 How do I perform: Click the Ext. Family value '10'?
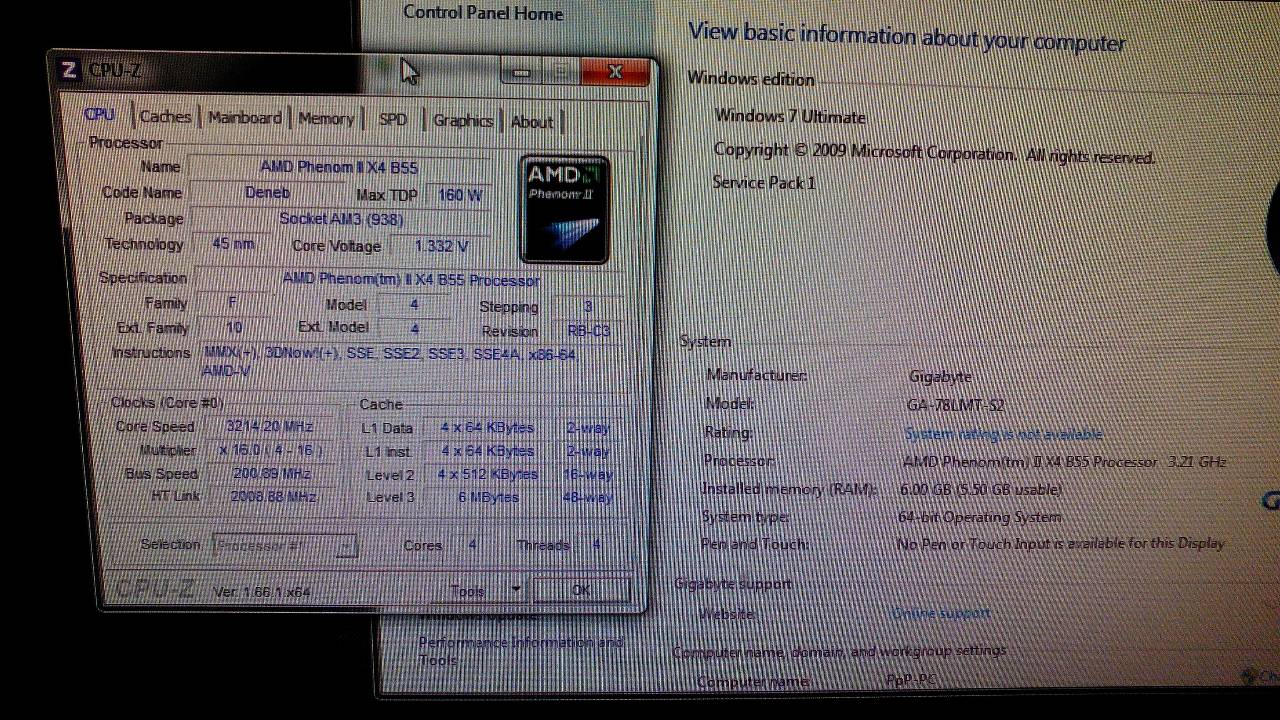click(234, 327)
